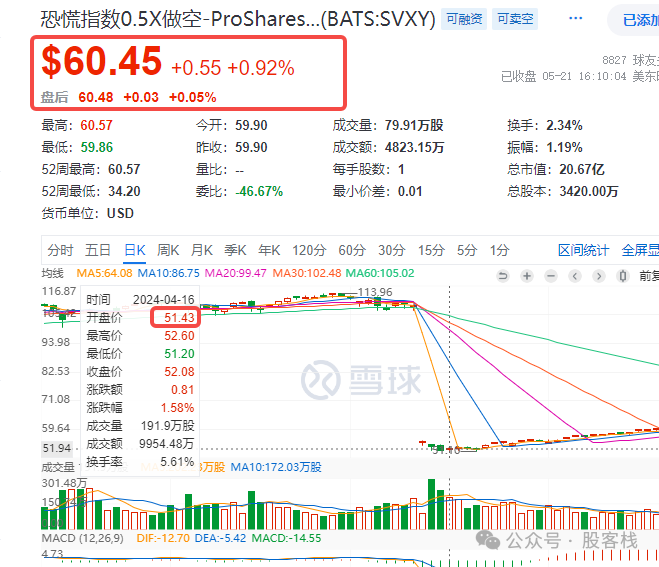The image size is (659, 567).
Task: Select the 日K daily candlestick tab
Action: coord(134,250)
